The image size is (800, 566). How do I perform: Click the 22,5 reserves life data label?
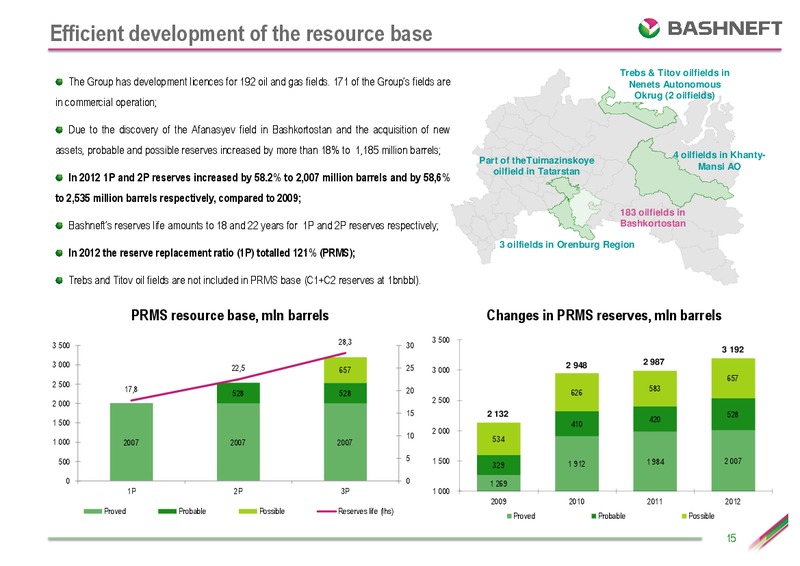pos(238,368)
